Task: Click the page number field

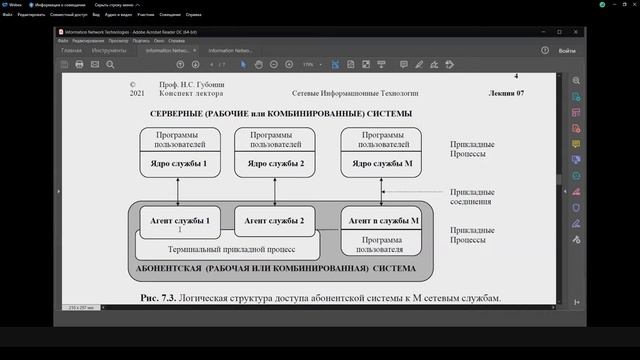Action: tap(211, 64)
